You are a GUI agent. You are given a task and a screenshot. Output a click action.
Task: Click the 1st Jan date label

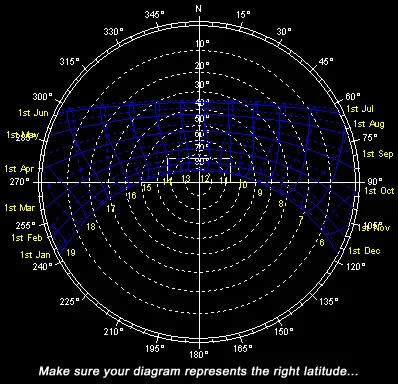(x=35, y=255)
